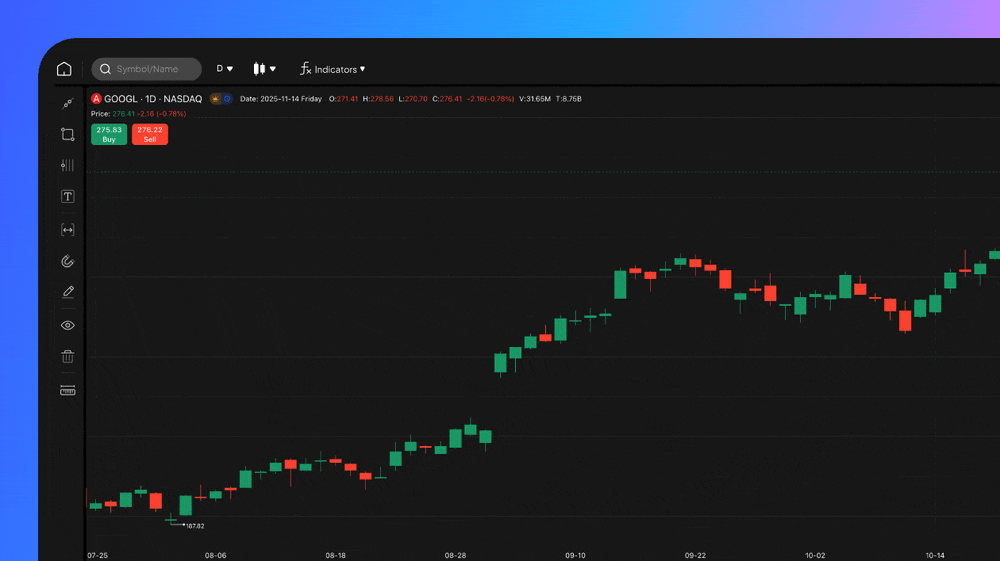Click the 08-18 date axis label
This screenshot has height=561, width=1000.
pyautogui.click(x=335, y=555)
